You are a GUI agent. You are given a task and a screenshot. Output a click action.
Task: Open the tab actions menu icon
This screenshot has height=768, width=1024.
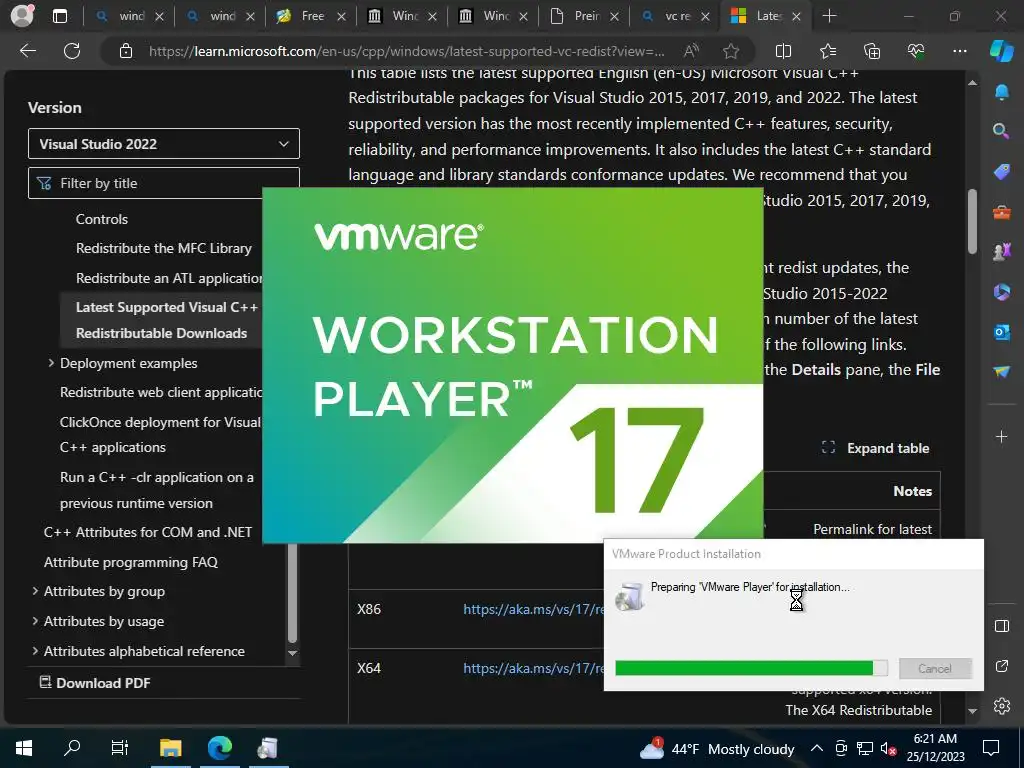59,16
